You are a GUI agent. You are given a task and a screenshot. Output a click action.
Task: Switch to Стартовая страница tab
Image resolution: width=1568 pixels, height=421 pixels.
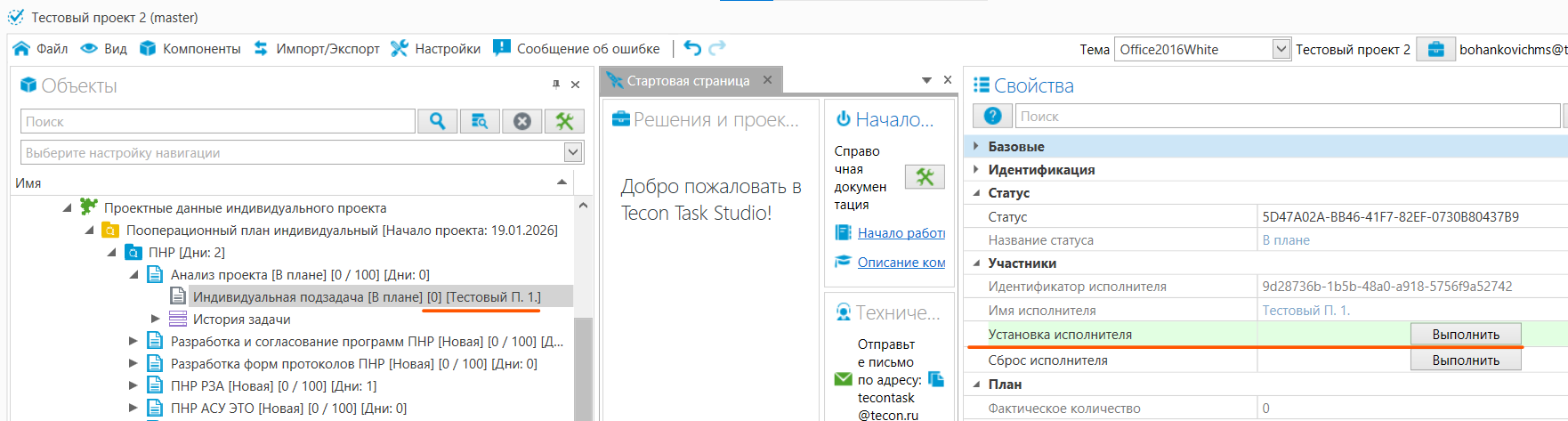(687, 81)
